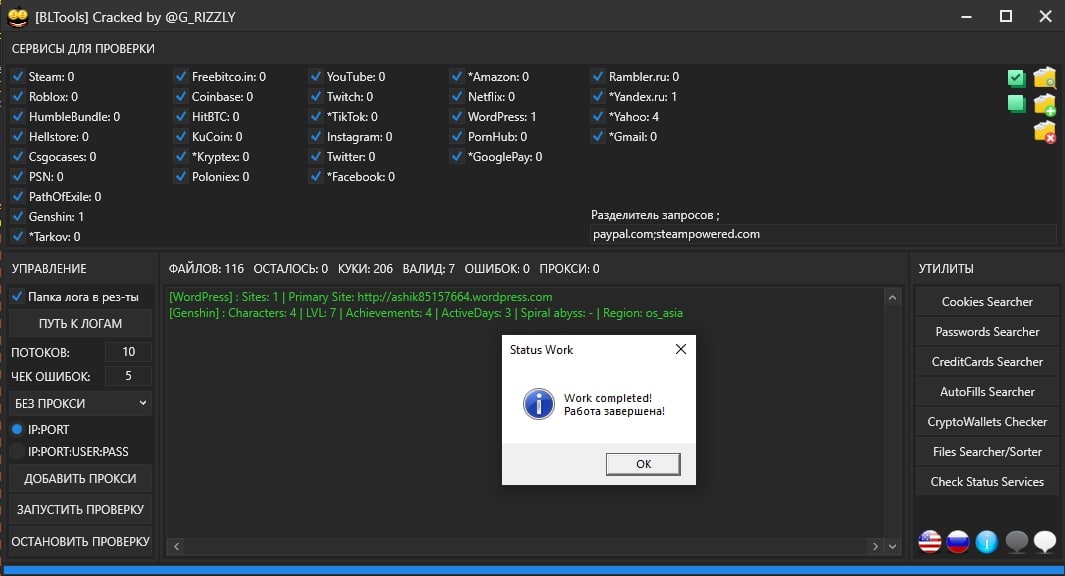Click the log panel scroll left arrow
1065x576 pixels.
[177, 546]
